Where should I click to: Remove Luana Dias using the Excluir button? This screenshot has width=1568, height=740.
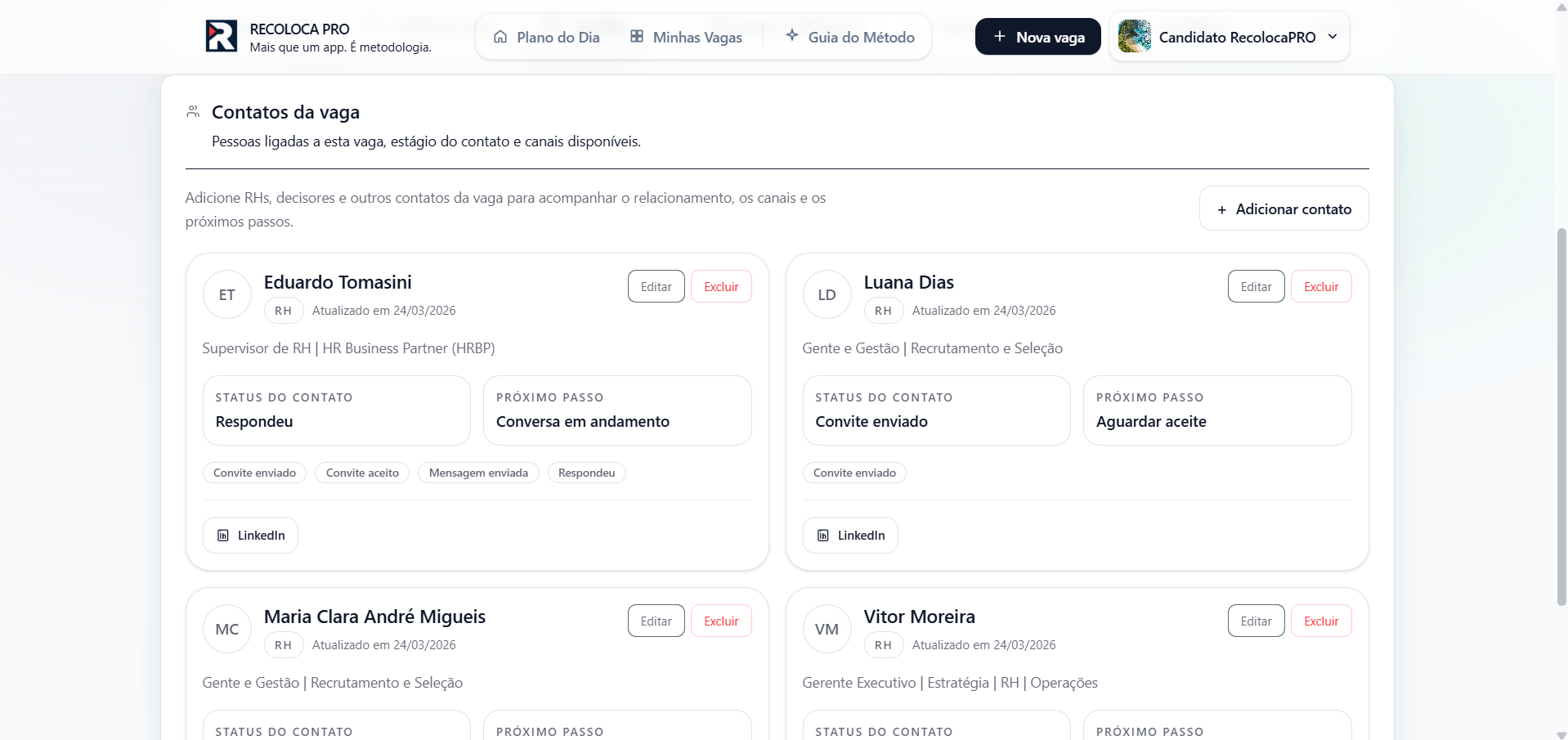point(1320,287)
